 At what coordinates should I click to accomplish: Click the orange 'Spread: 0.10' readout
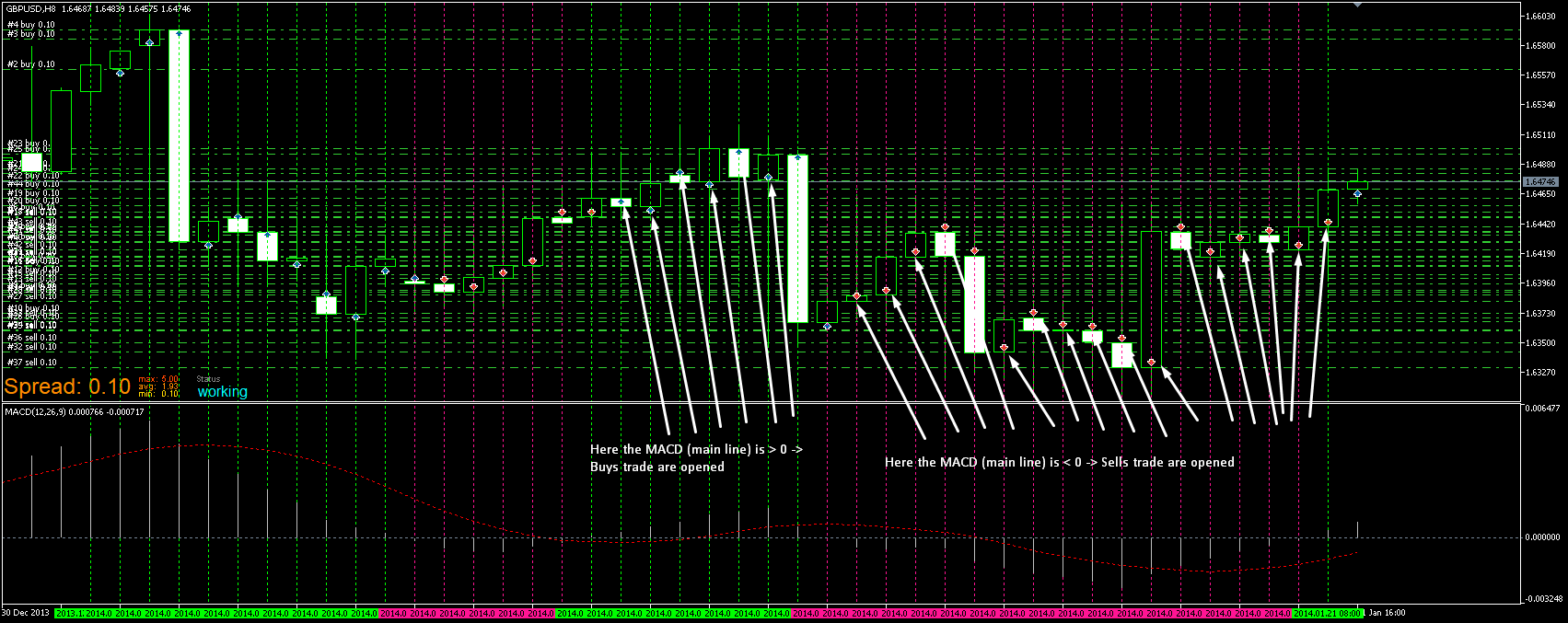click(67, 387)
